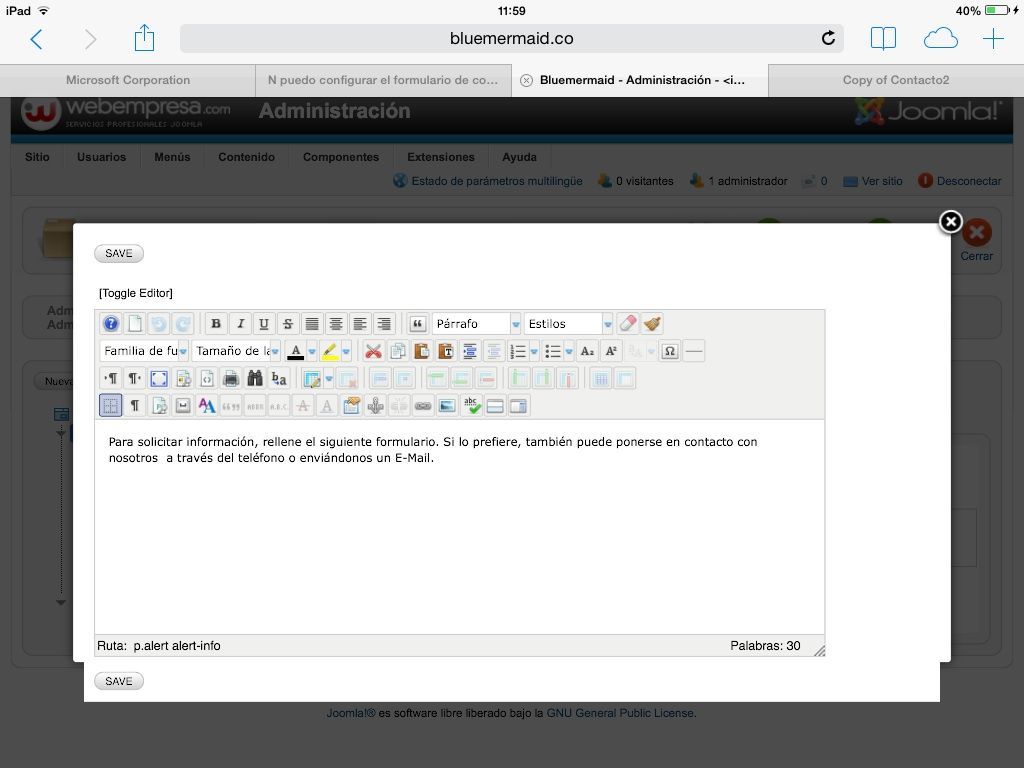Toggle strikethrough formatting

pyautogui.click(x=288, y=323)
